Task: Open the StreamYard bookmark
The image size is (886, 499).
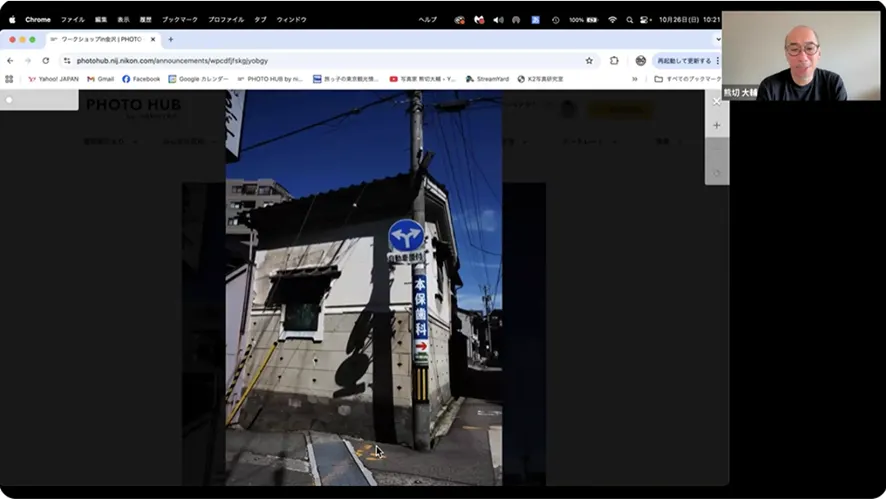Action: click(487, 79)
